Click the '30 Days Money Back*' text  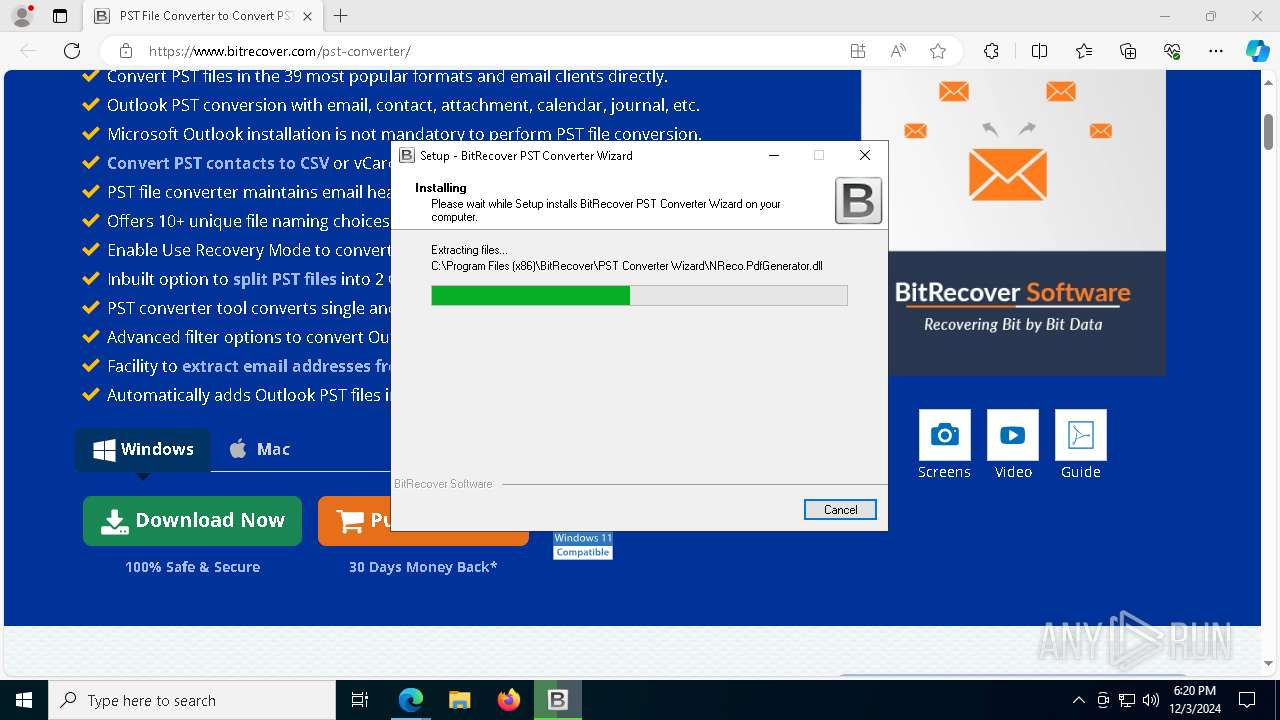click(x=423, y=567)
